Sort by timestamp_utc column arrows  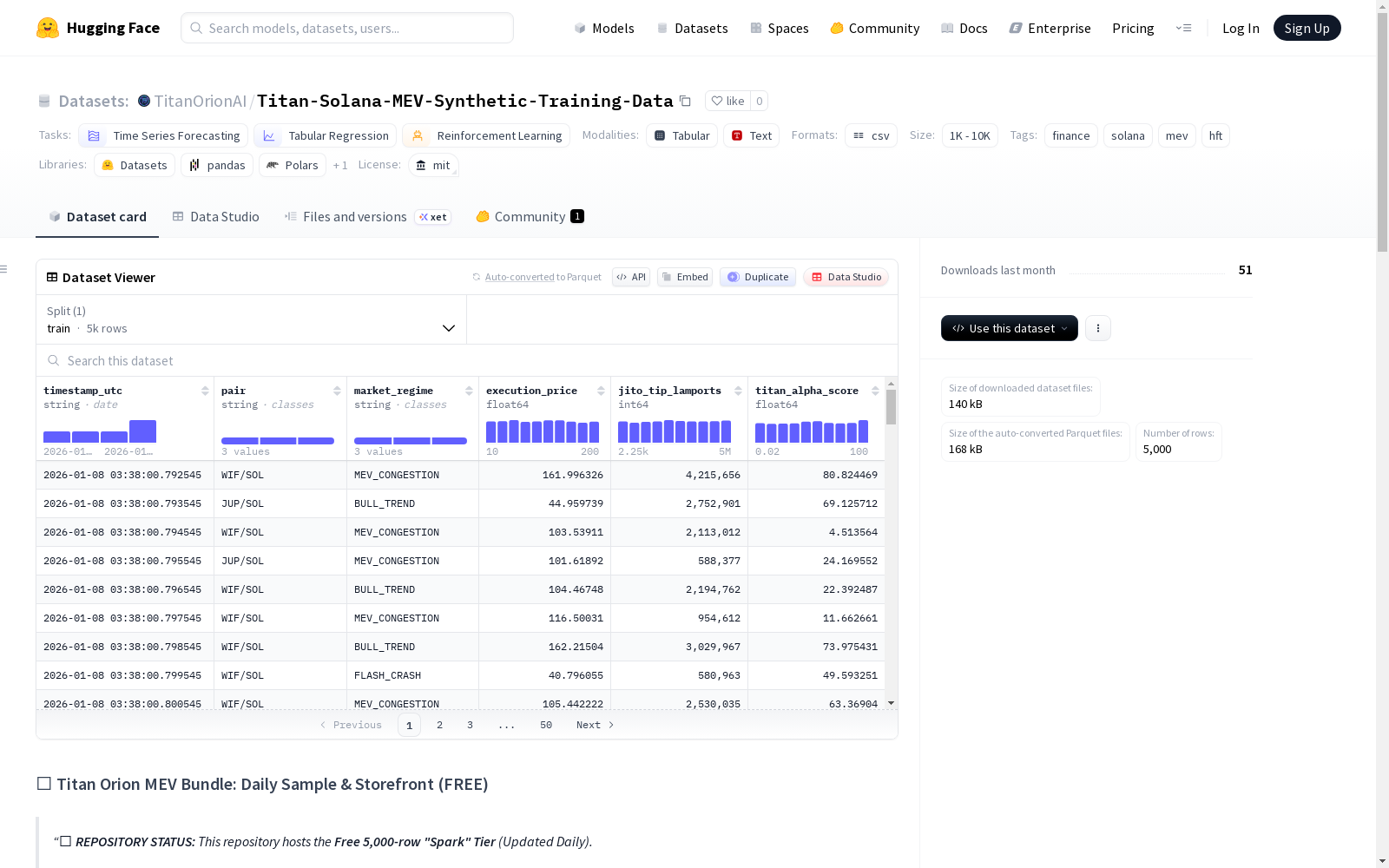pyautogui.click(x=205, y=391)
